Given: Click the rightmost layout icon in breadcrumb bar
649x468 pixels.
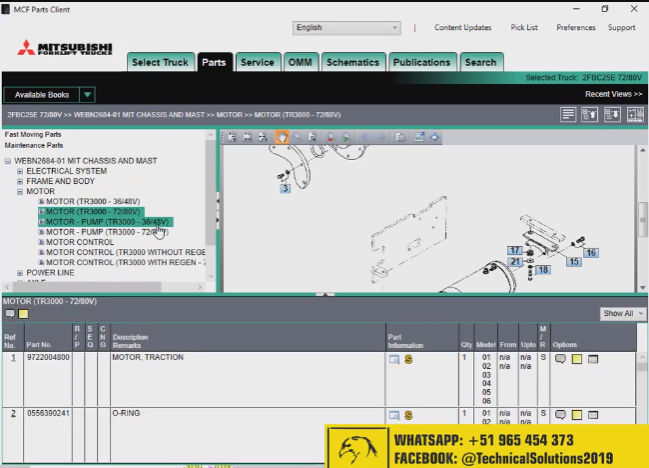Looking at the screenshot, I should [635, 115].
